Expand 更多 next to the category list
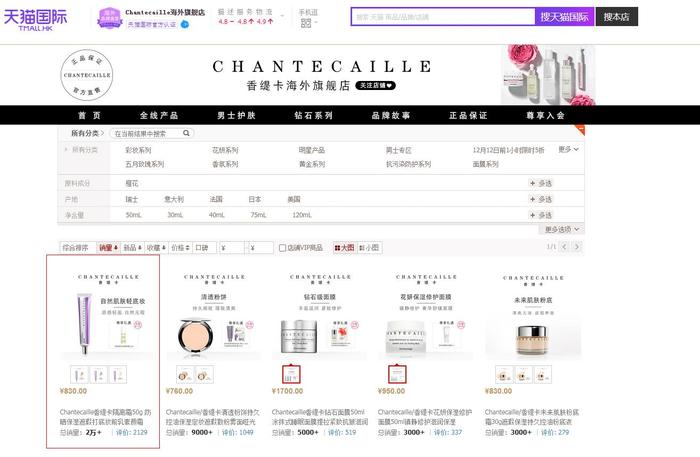The image size is (700, 457). 568,150
